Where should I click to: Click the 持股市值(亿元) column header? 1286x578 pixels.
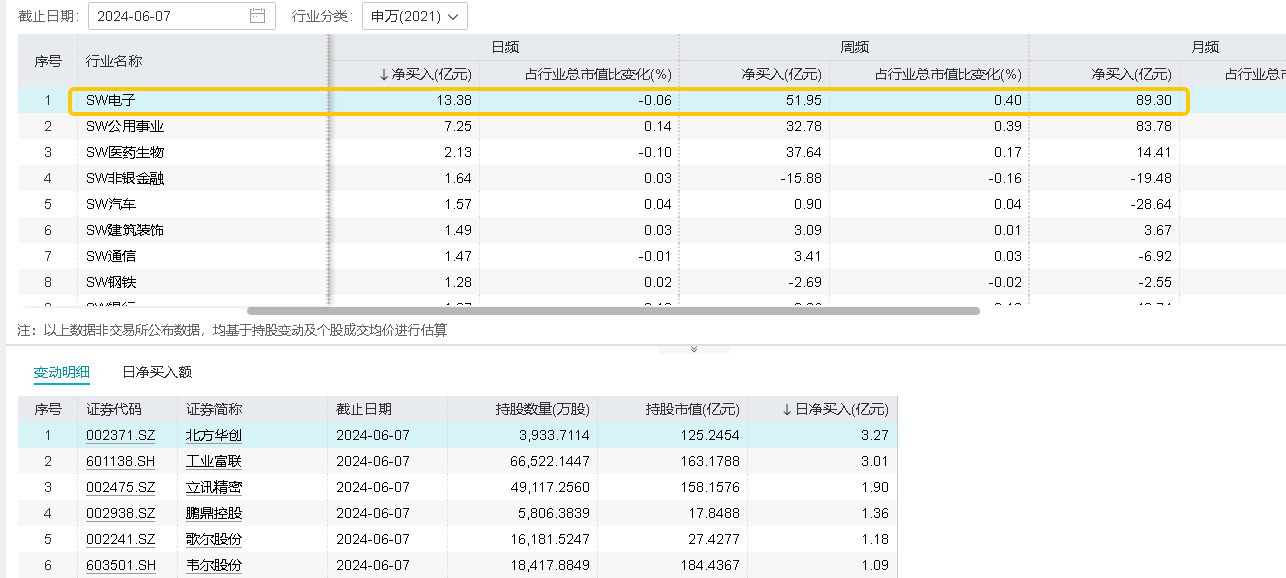click(x=692, y=409)
